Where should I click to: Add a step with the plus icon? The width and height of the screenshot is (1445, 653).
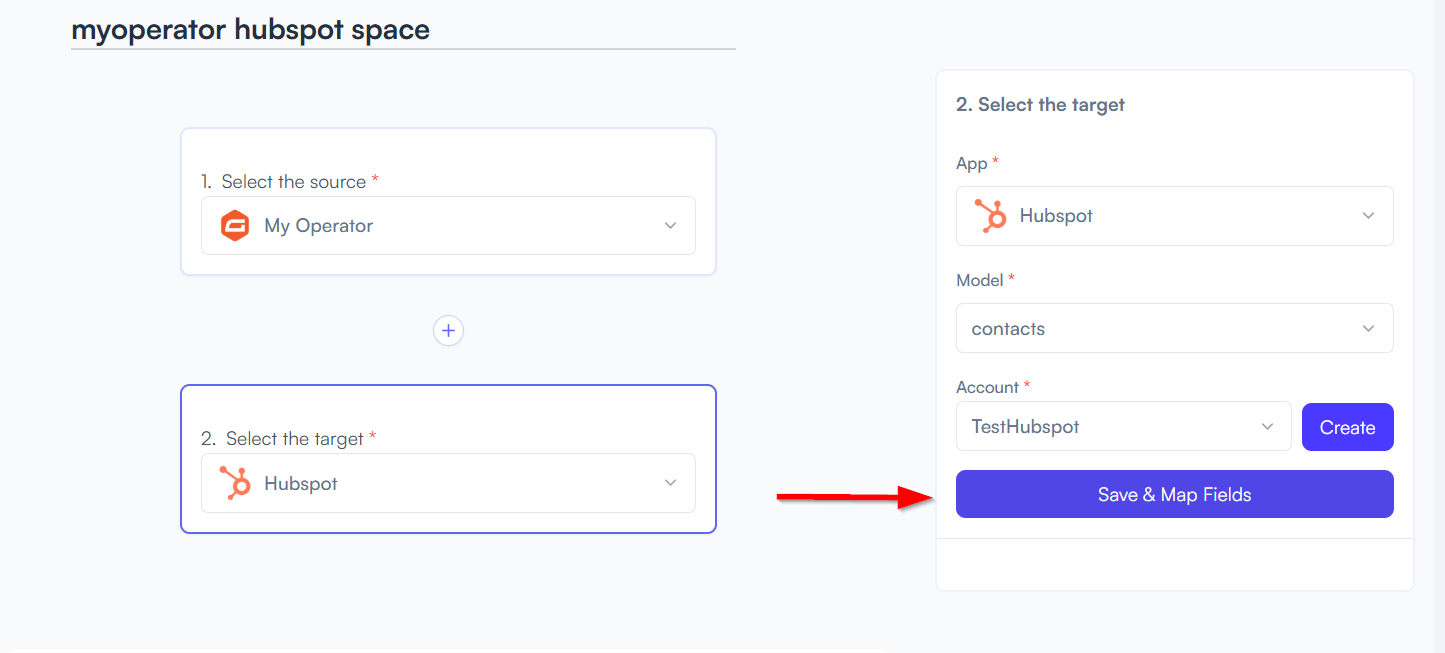tap(448, 330)
